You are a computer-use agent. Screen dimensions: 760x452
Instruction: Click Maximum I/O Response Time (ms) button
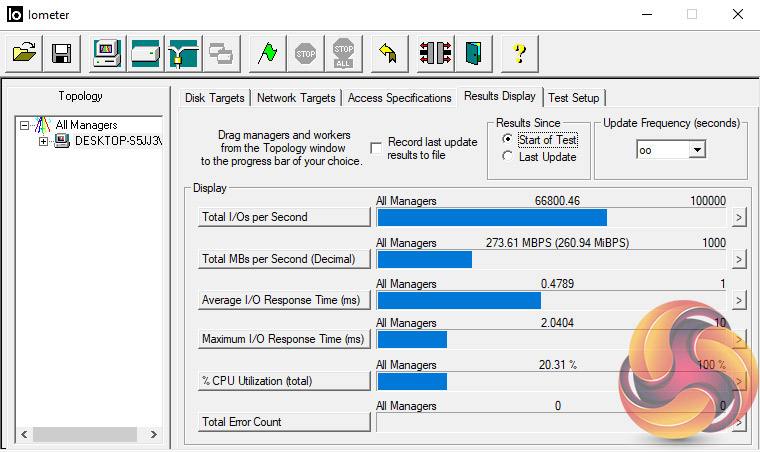coord(284,339)
